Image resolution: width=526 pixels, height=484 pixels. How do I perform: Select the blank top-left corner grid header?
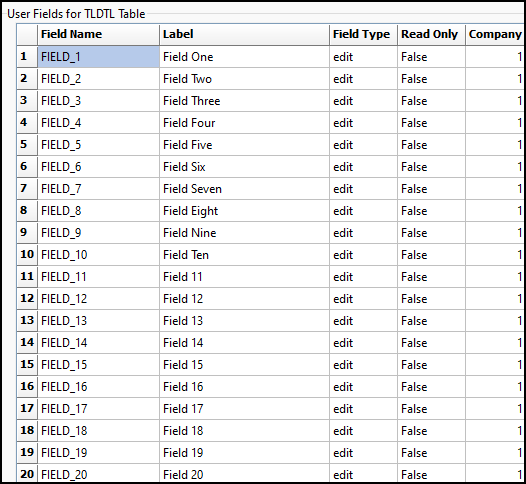click(27, 34)
